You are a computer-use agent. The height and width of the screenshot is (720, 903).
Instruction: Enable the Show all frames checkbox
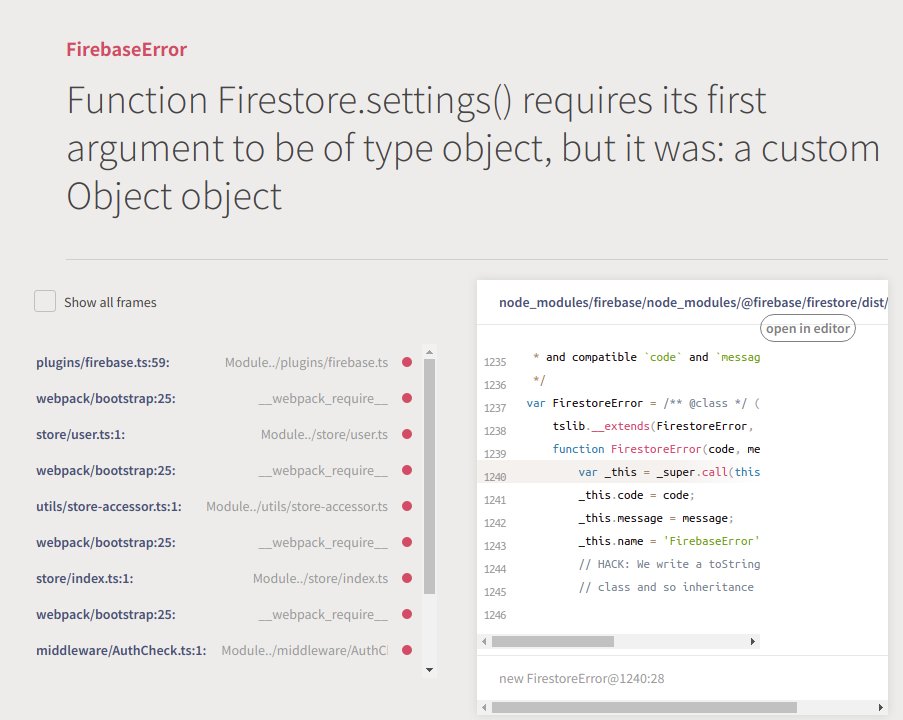44,300
